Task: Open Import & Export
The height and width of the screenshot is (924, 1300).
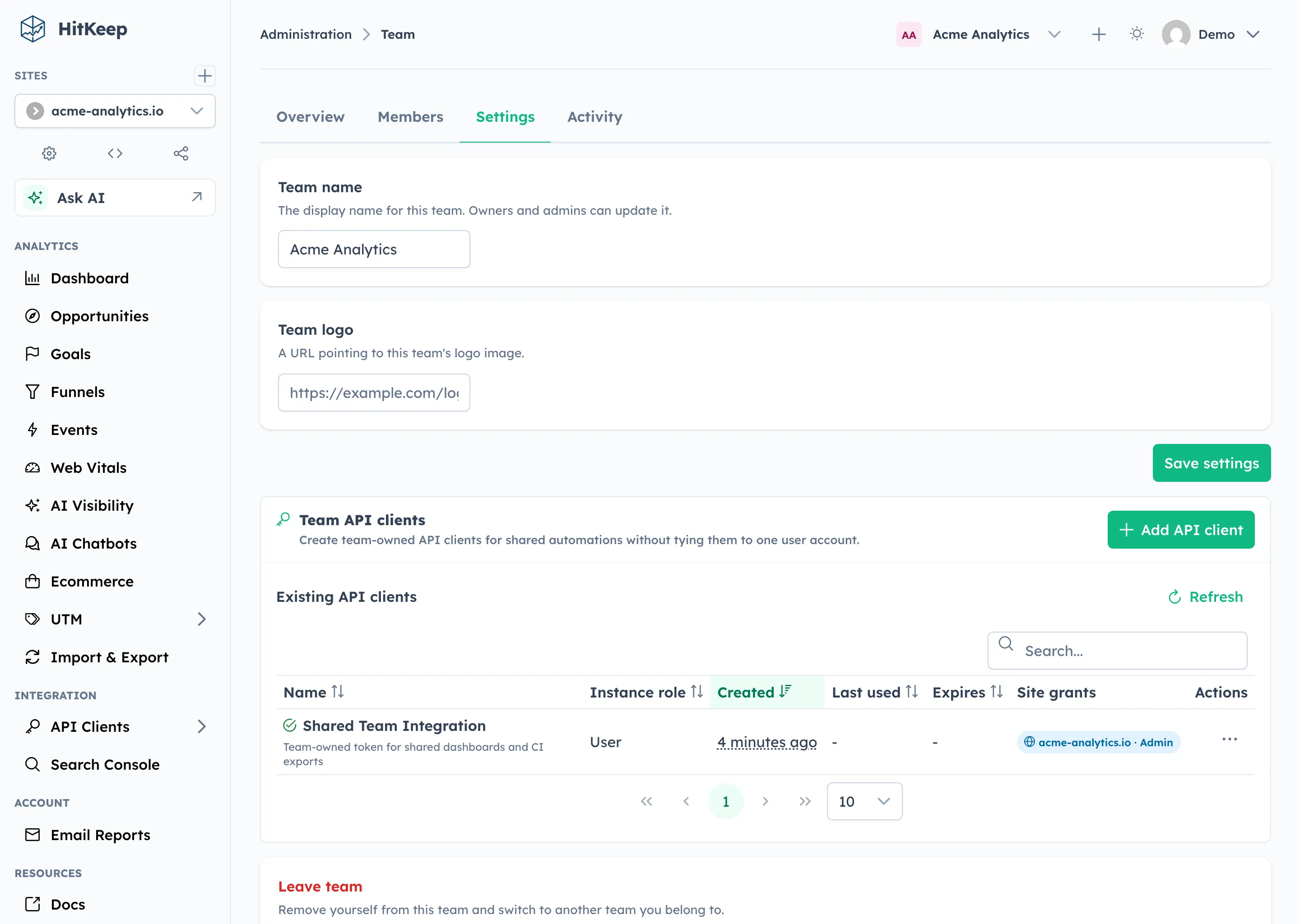Action: pyautogui.click(x=115, y=657)
